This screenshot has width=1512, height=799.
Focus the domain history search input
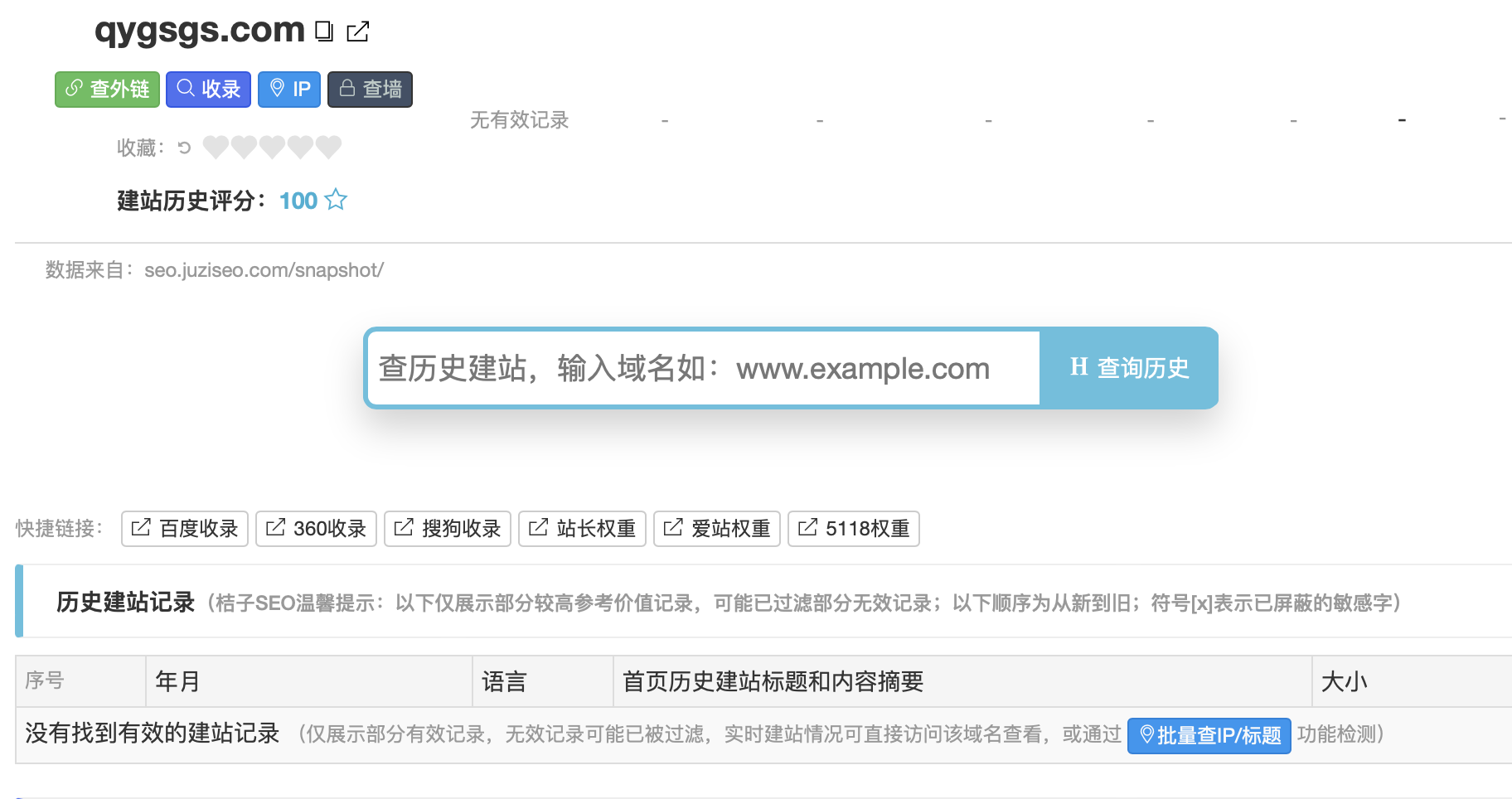coord(703,368)
